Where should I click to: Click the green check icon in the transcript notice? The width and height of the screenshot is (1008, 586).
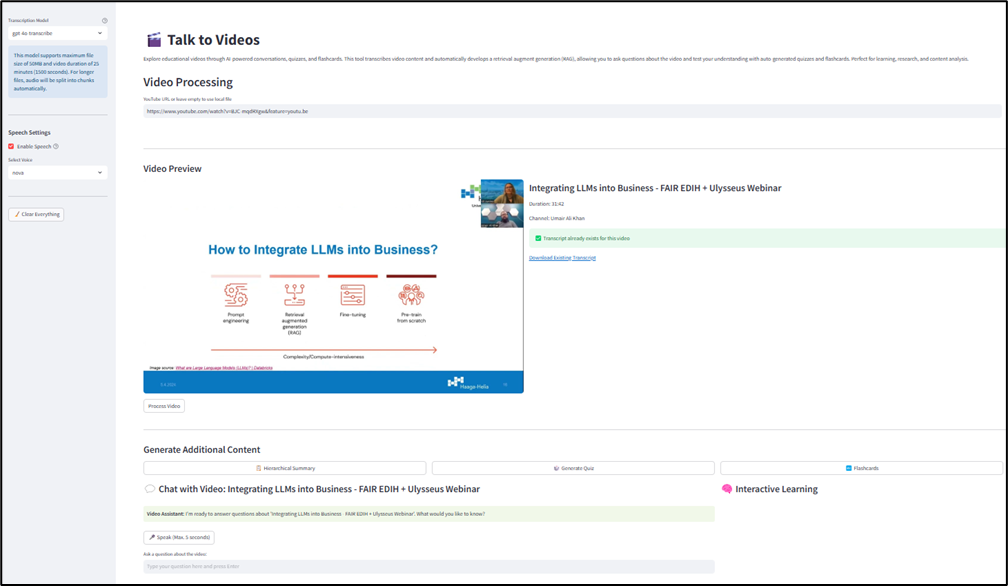(x=538, y=238)
